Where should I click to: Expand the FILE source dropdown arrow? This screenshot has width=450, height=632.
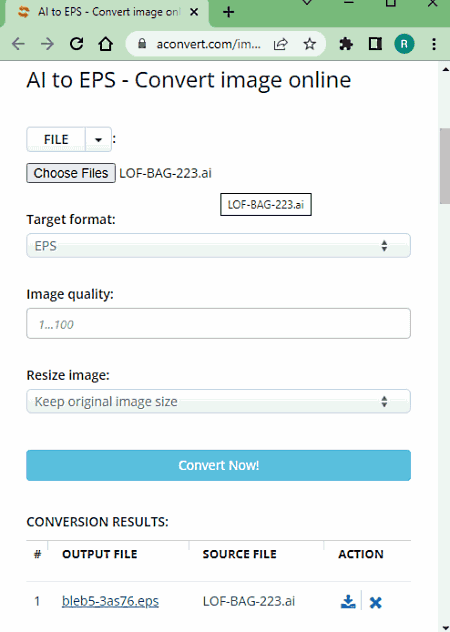98,139
